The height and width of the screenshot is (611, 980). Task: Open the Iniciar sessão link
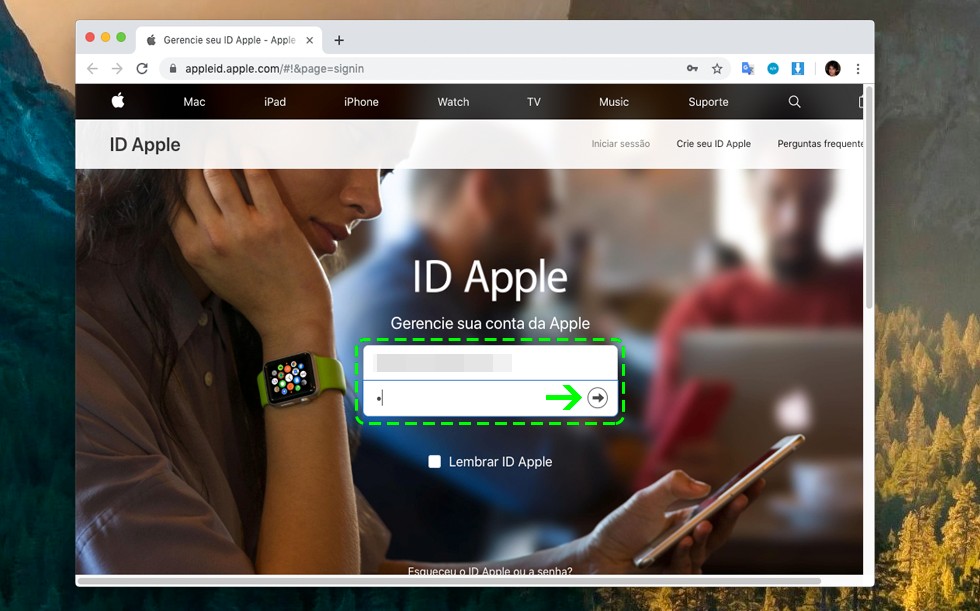[620, 144]
